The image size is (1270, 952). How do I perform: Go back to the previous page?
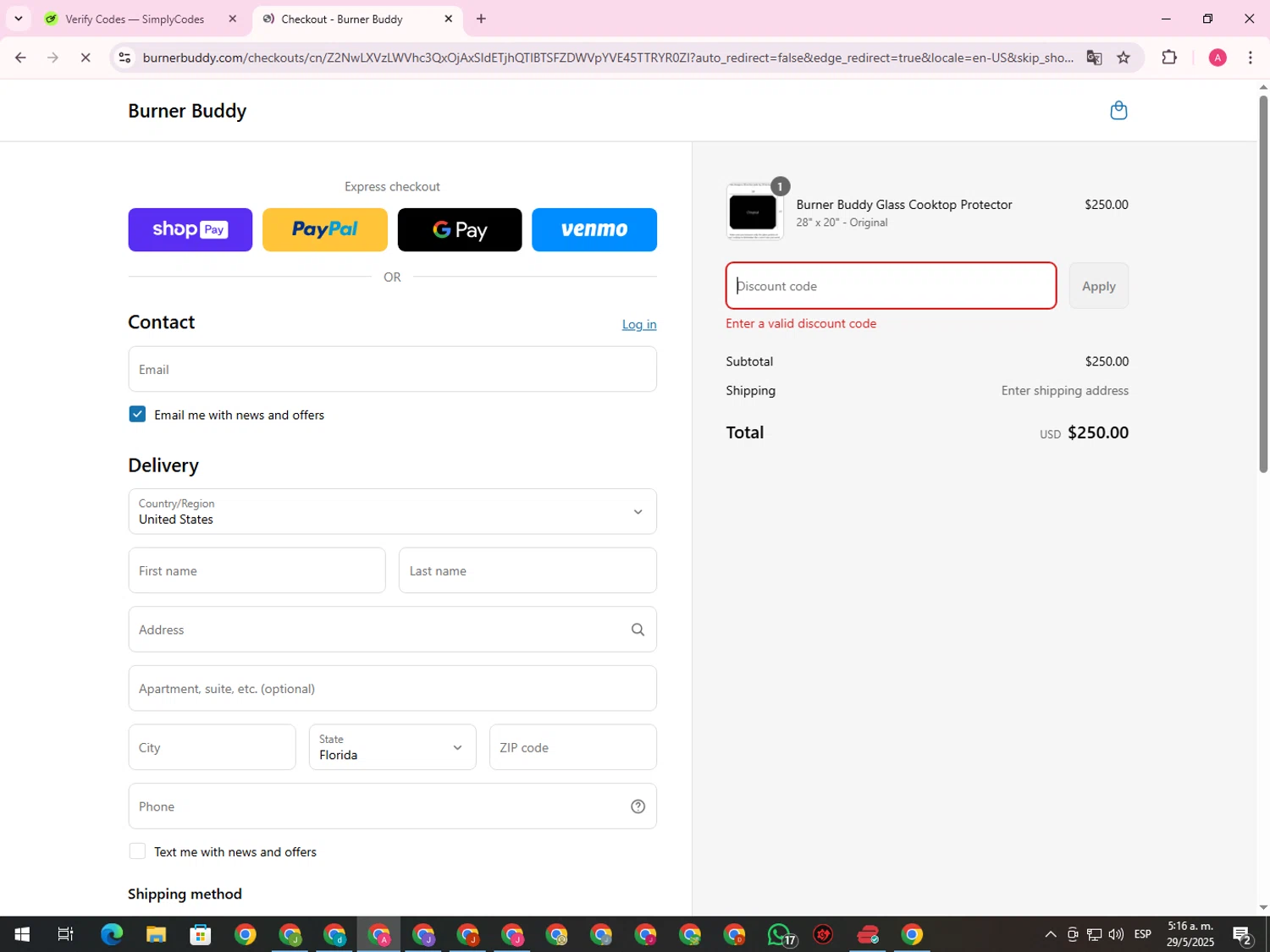tap(20, 58)
